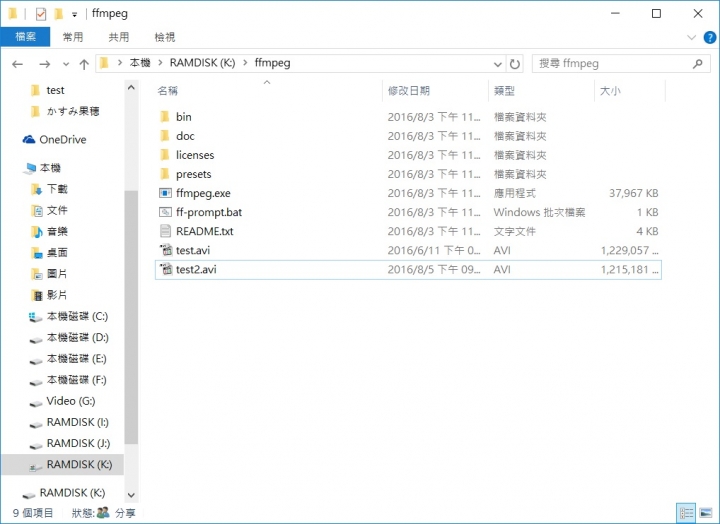Click the Properties quick access toolbar icon
Viewport: 720px width, 524px height.
[x=41, y=14]
